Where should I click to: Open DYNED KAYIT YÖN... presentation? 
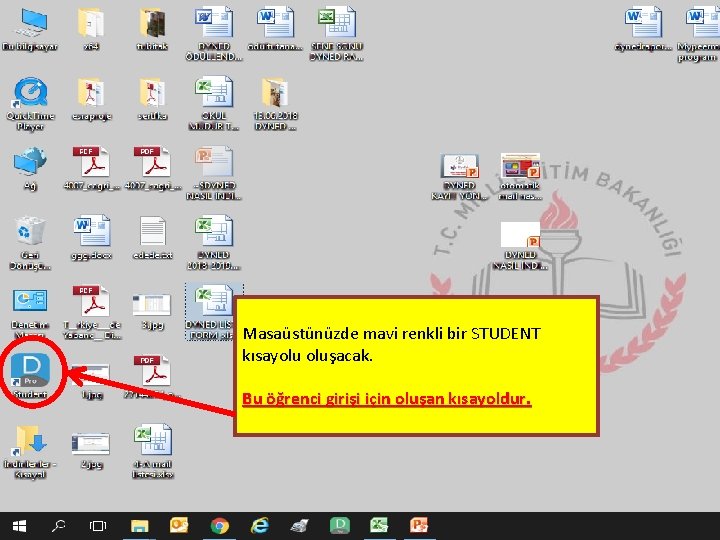(460, 165)
